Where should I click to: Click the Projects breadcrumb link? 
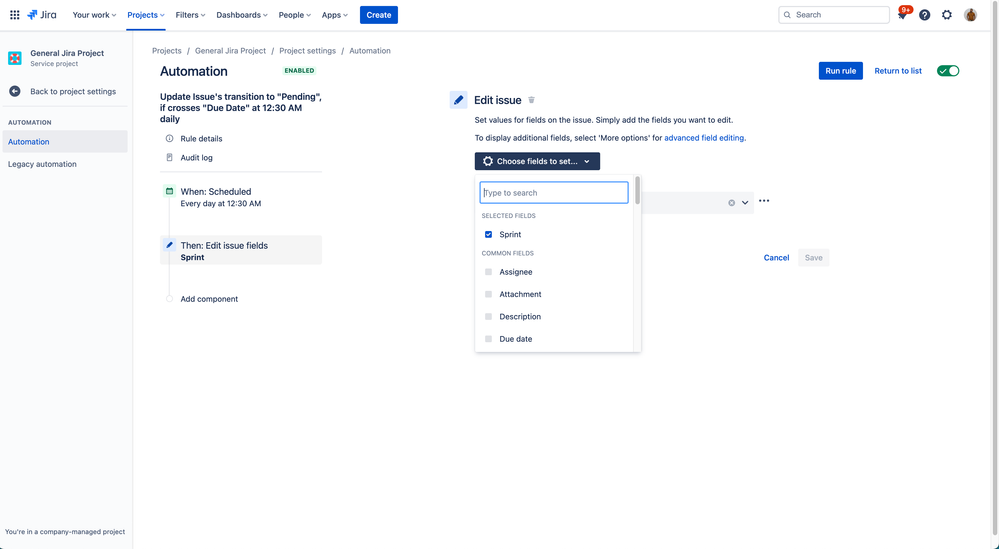166,50
